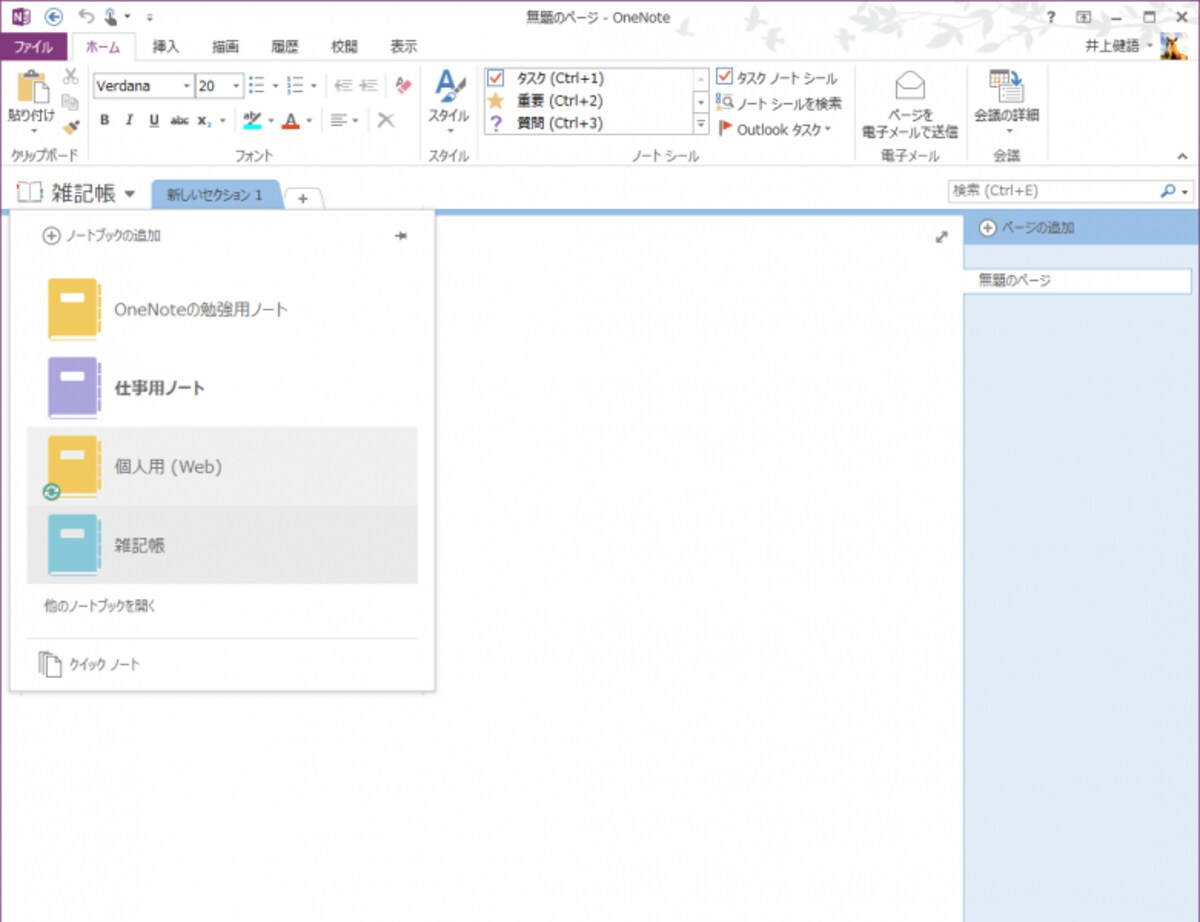Toggle bold formatting button
The width and height of the screenshot is (1200, 922).
(105, 120)
